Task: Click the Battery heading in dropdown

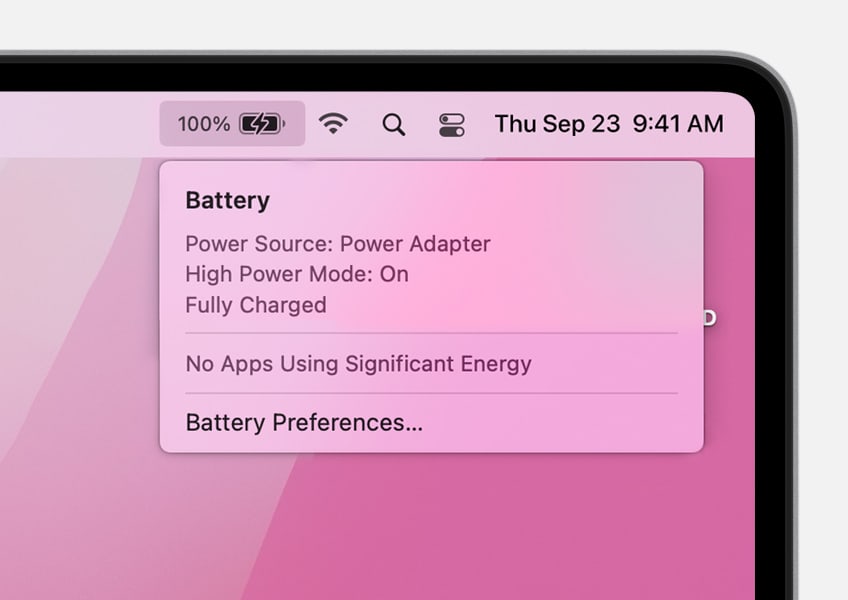Action: (x=227, y=200)
